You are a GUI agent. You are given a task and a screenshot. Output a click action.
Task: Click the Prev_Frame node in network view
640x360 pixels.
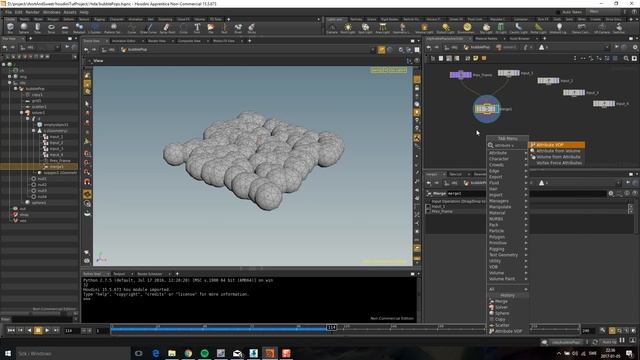[460, 75]
